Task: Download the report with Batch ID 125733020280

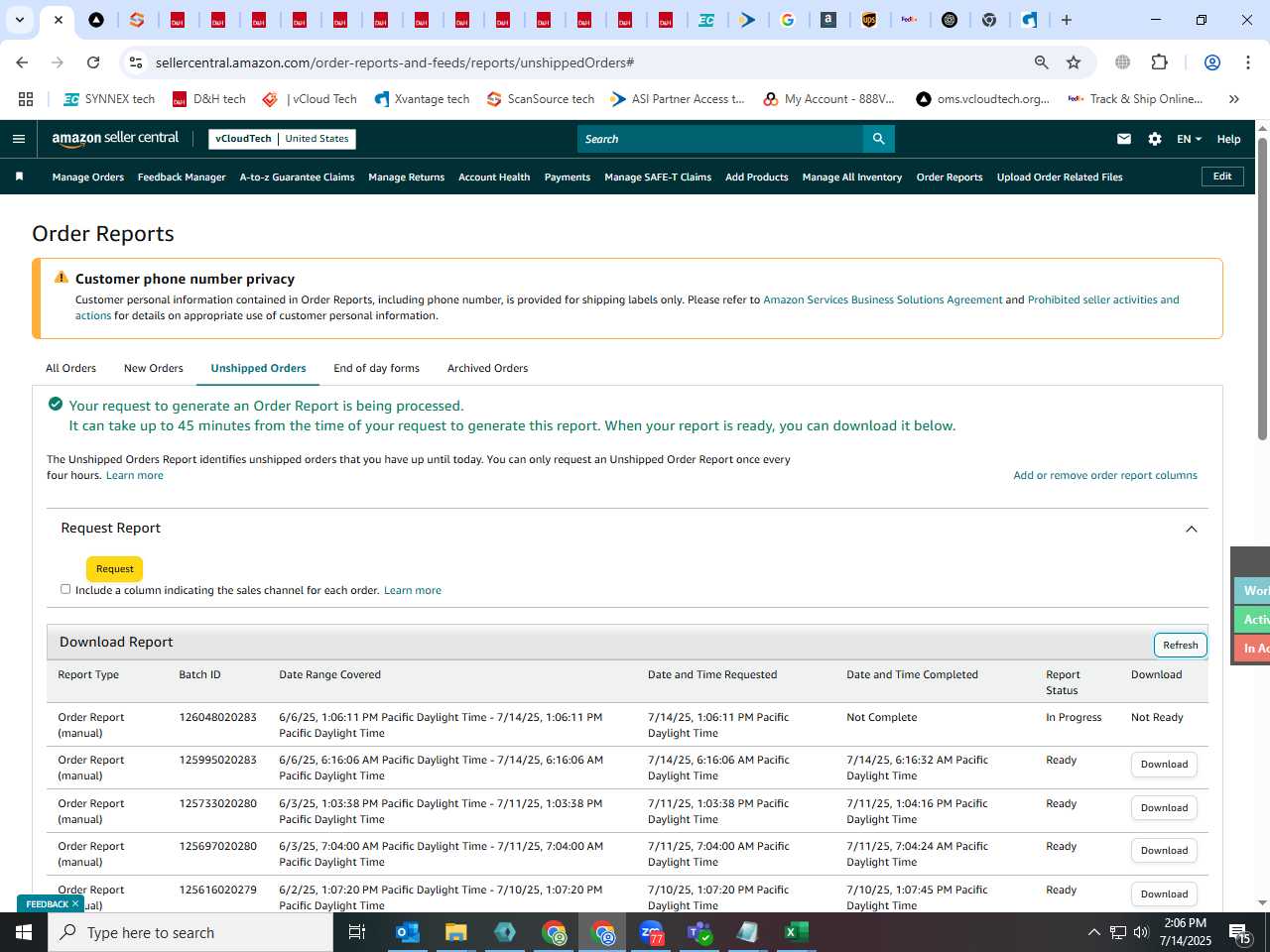Action: [x=1164, y=808]
